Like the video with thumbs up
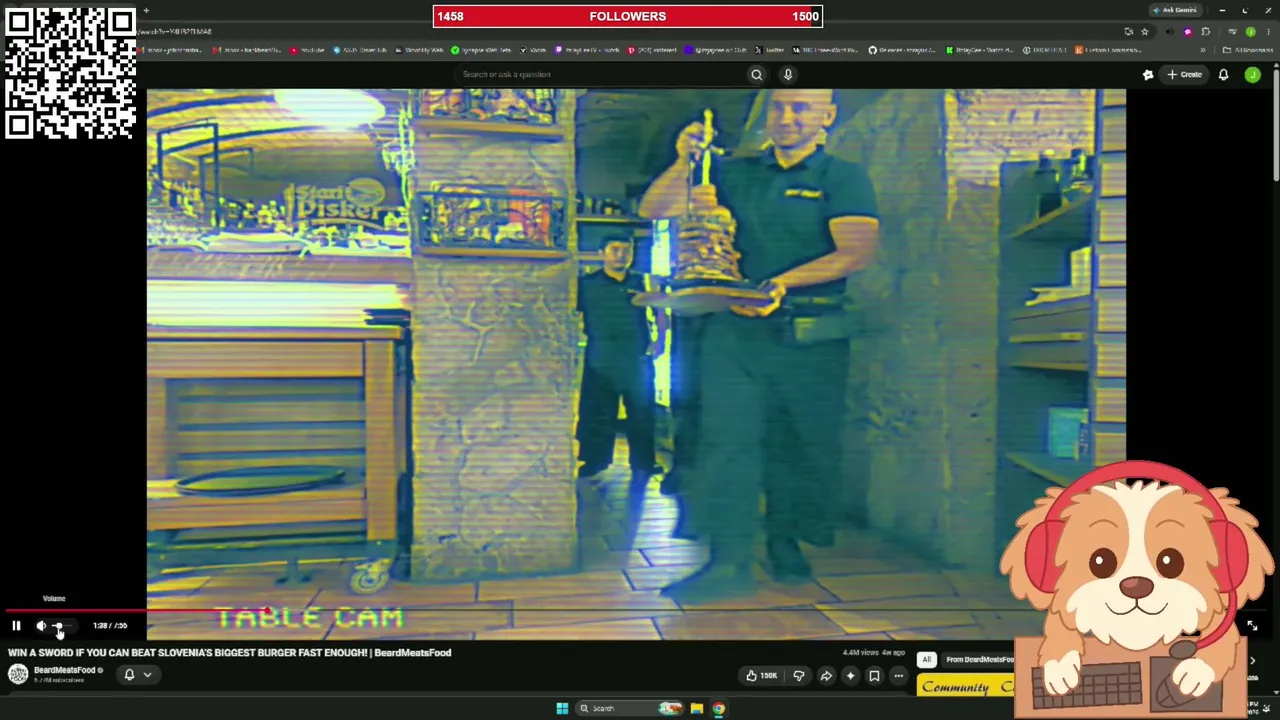This screenshot has width=1280, height=720. [762, 676]
